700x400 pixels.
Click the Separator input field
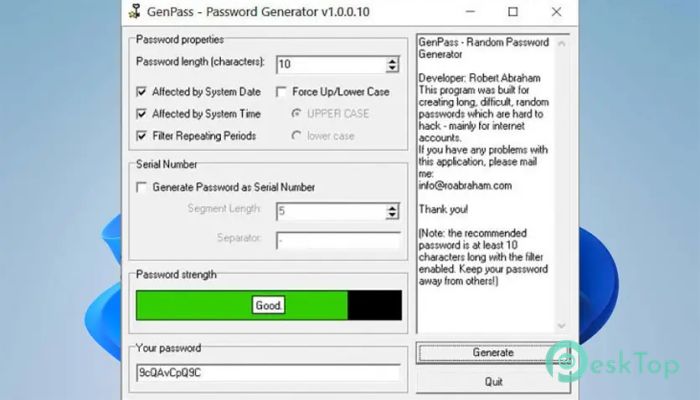tap(338, 241)
